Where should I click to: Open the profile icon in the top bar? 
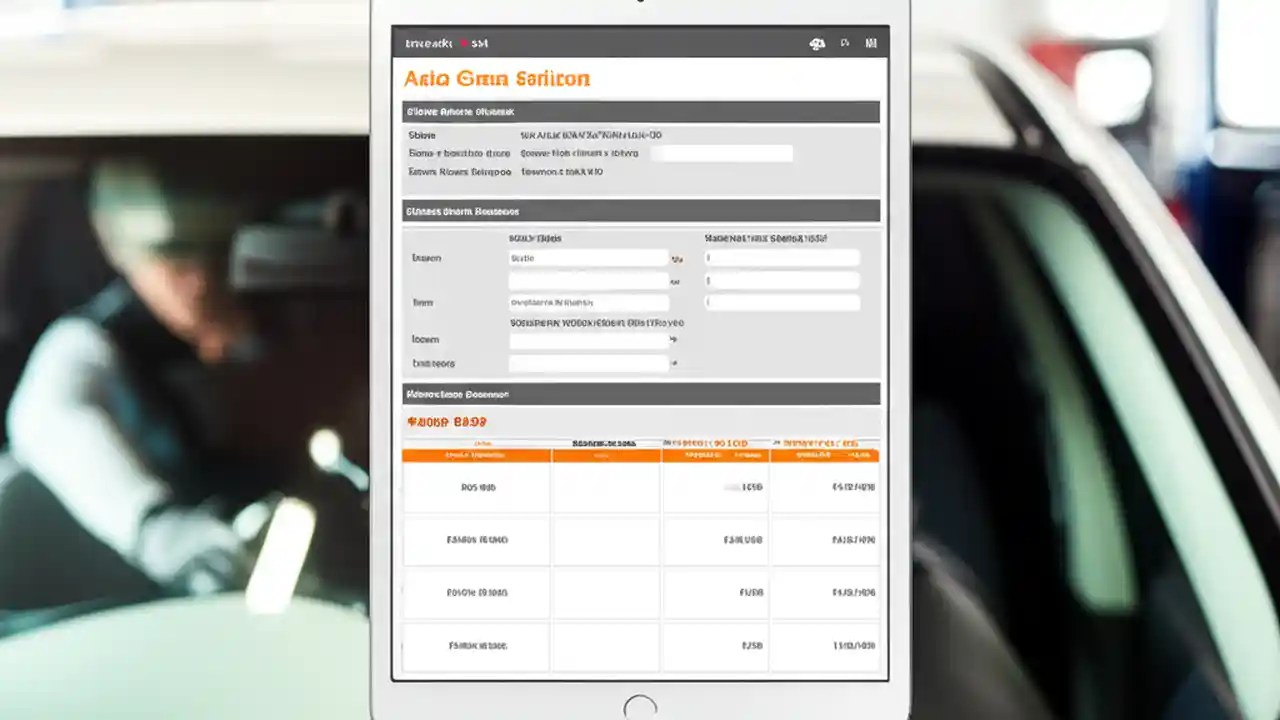pos(843,43)
